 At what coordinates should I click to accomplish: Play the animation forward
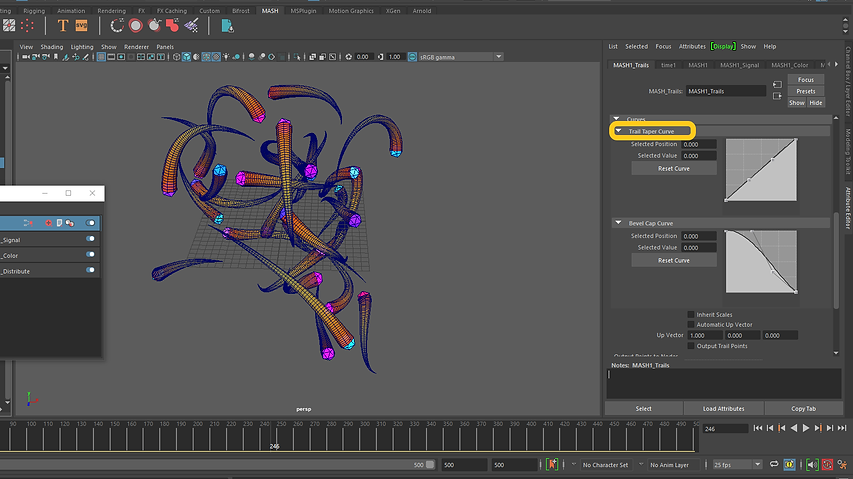coord(806,428)
